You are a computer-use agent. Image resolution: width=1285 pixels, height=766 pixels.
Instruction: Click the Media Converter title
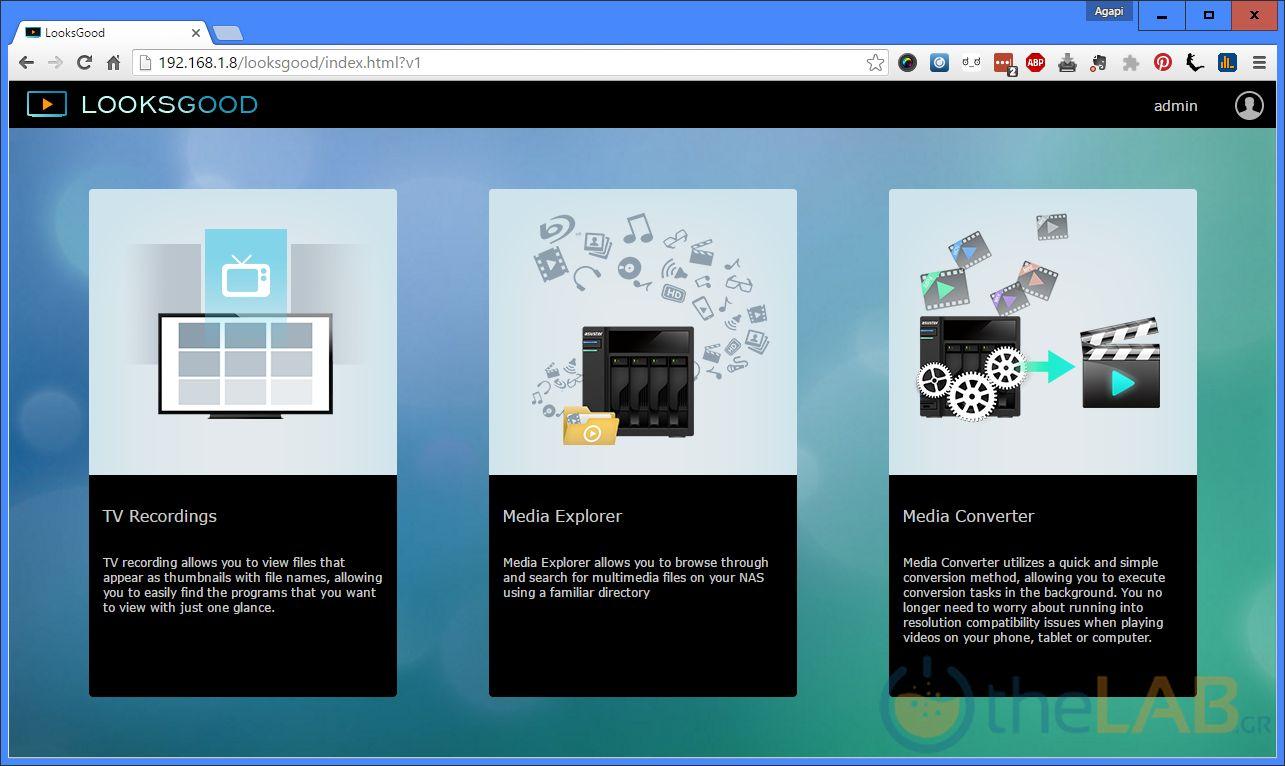click(x=968, y=516)
